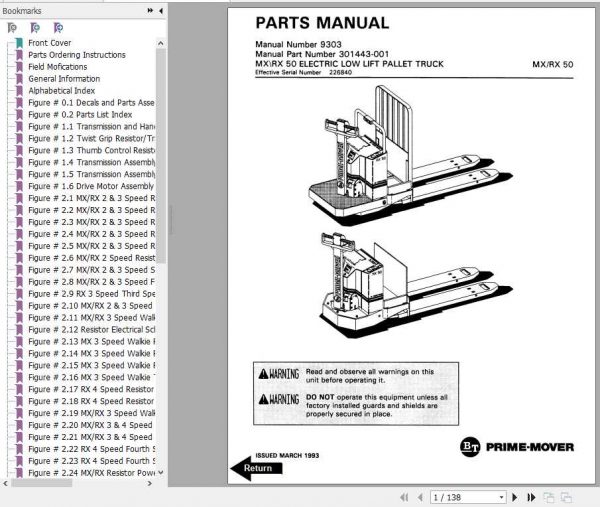Click the Return arrow button on page
The image size is (600, 507).
[257, 468]
